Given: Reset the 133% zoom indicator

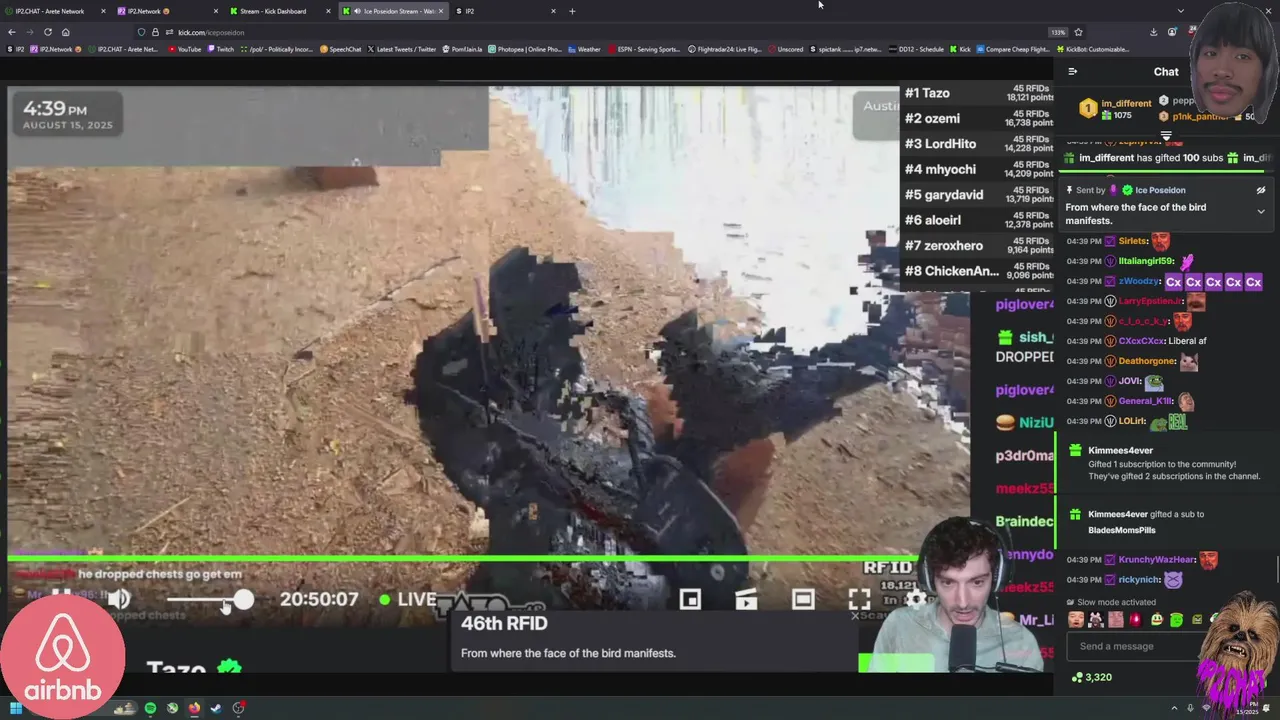Looking at the screenshot, I should pos(1058,32).
